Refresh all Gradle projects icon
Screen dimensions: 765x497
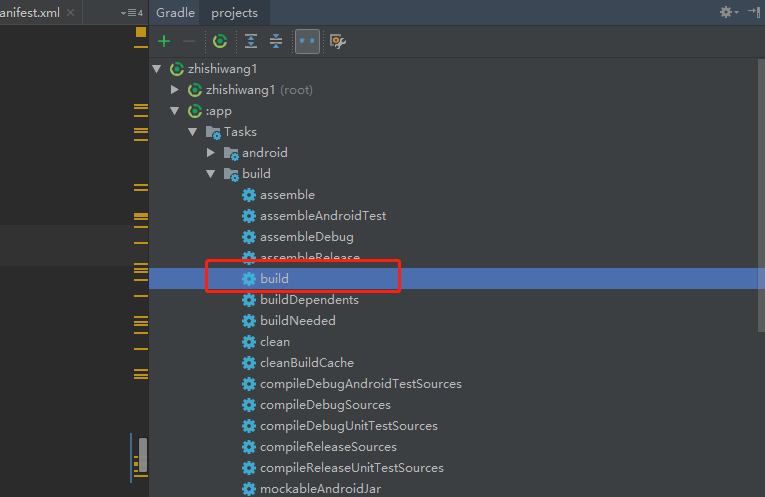pos(220,41)
